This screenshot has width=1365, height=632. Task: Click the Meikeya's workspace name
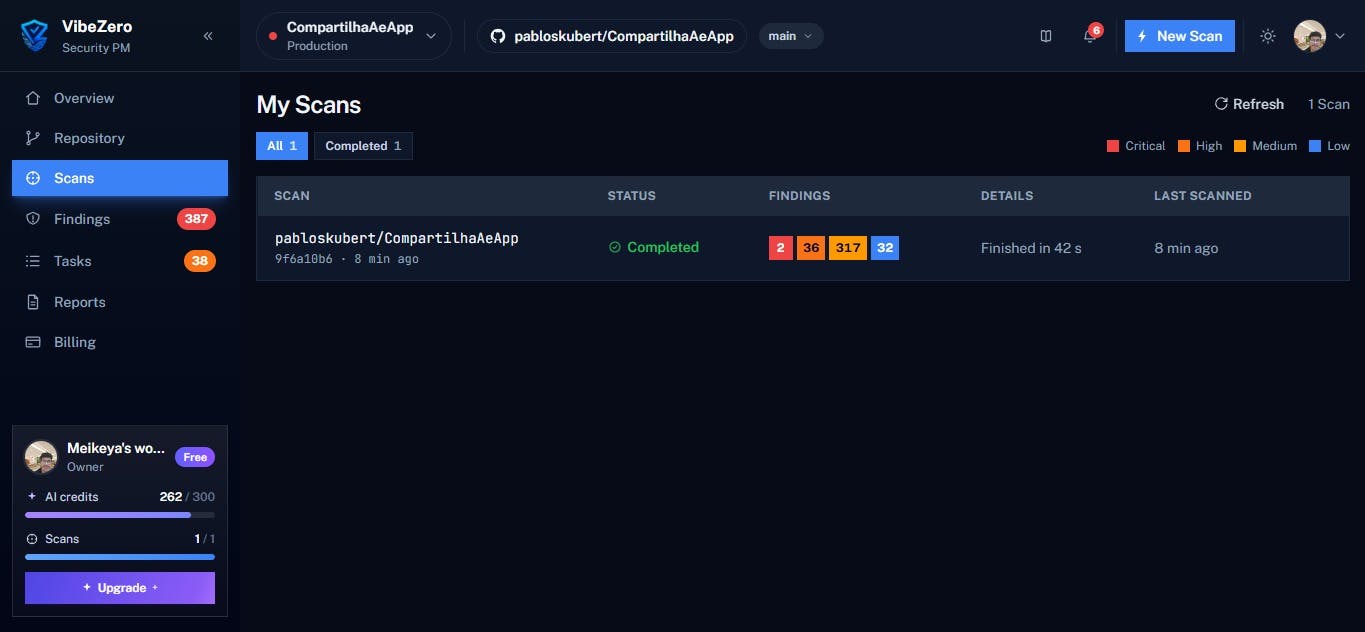pos(116,448)
